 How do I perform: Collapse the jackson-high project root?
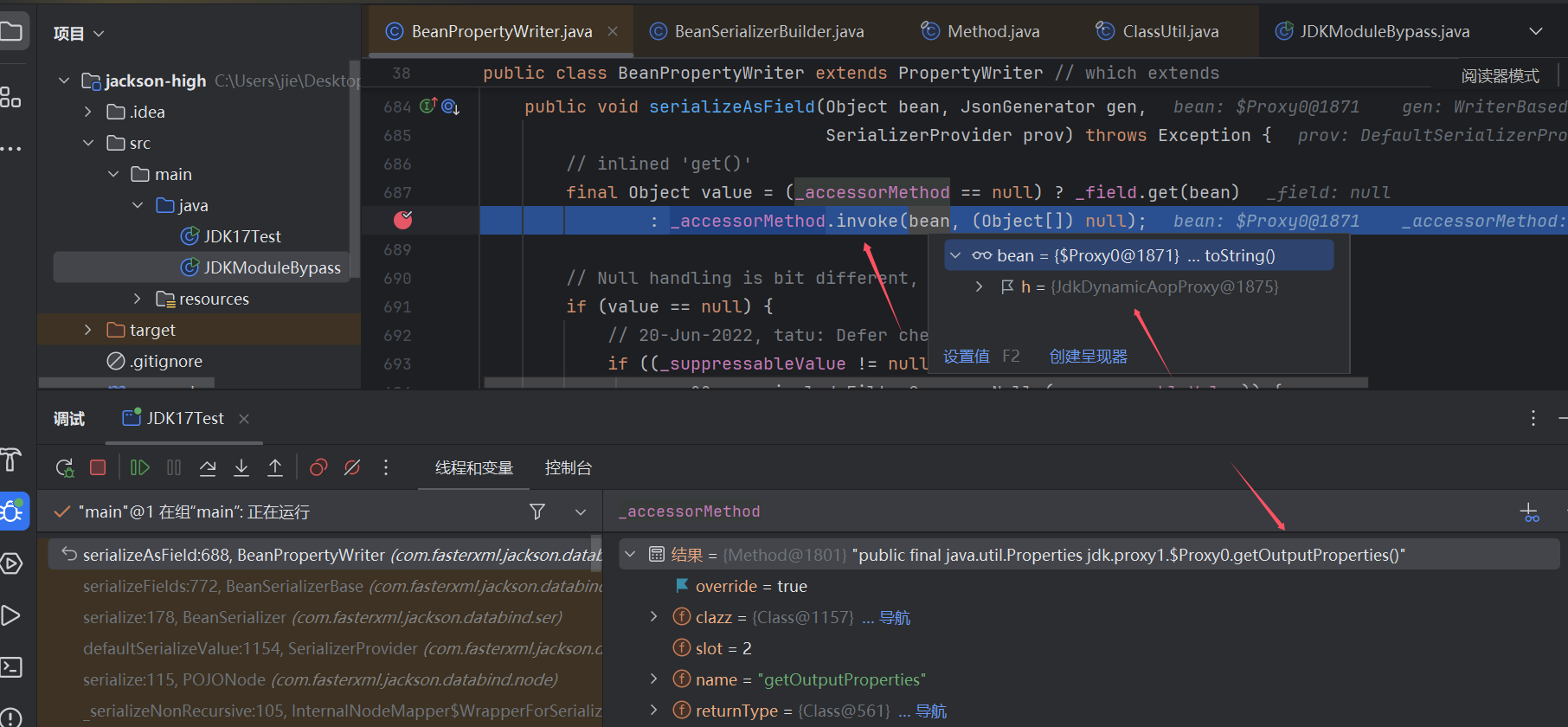[x=64, y=80]
